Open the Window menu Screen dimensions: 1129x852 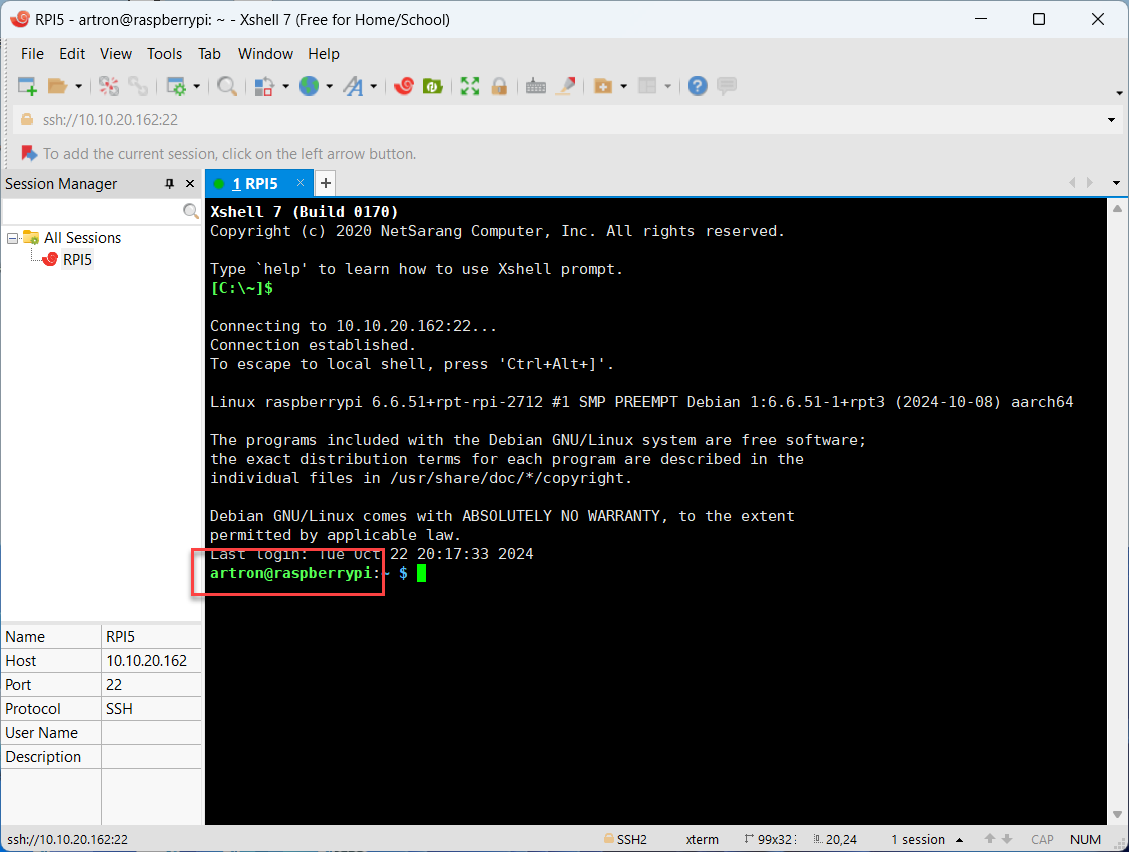click(x=265, y=54)
